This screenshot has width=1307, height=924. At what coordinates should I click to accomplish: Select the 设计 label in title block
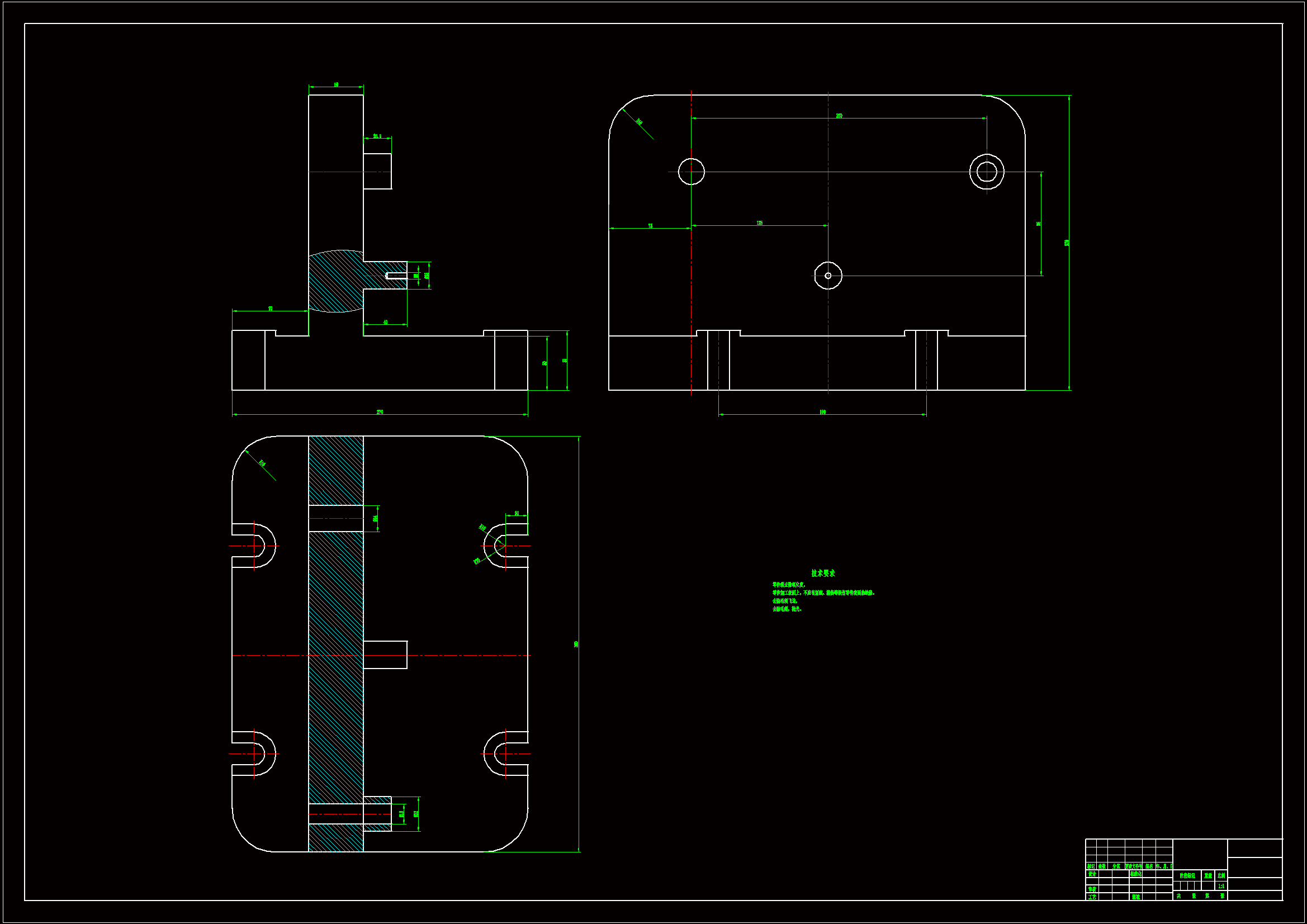click(x=1092, y=874)
